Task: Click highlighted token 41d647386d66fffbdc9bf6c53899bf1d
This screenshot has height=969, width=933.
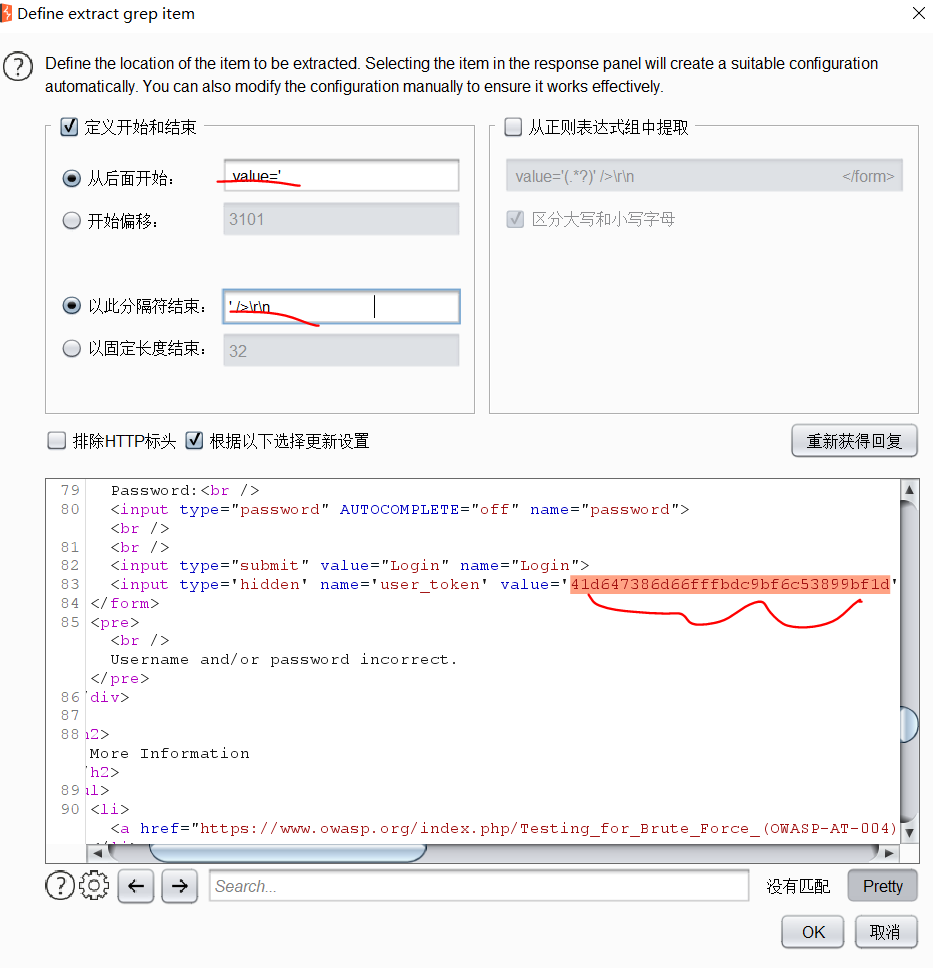Action: tap(730, 584)
